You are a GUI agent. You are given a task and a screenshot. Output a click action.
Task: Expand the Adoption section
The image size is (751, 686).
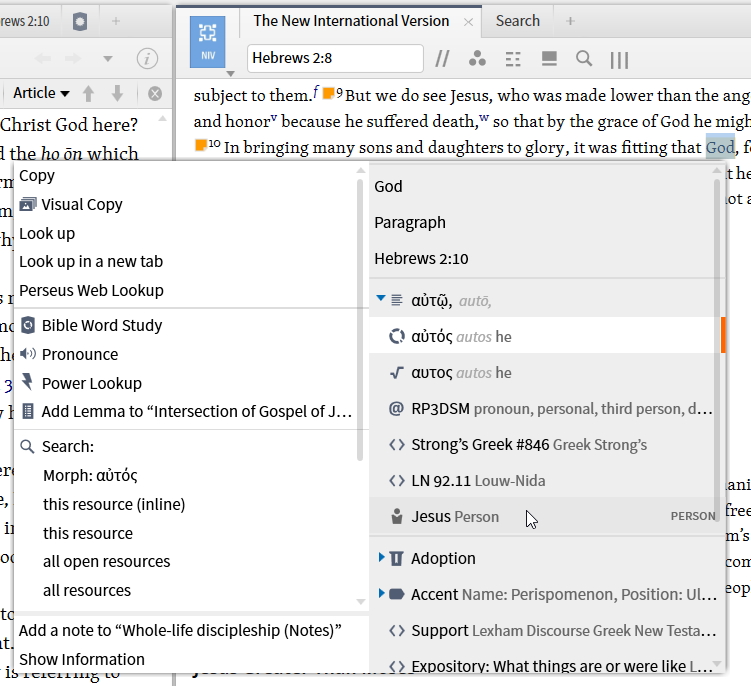coord(382,557)
